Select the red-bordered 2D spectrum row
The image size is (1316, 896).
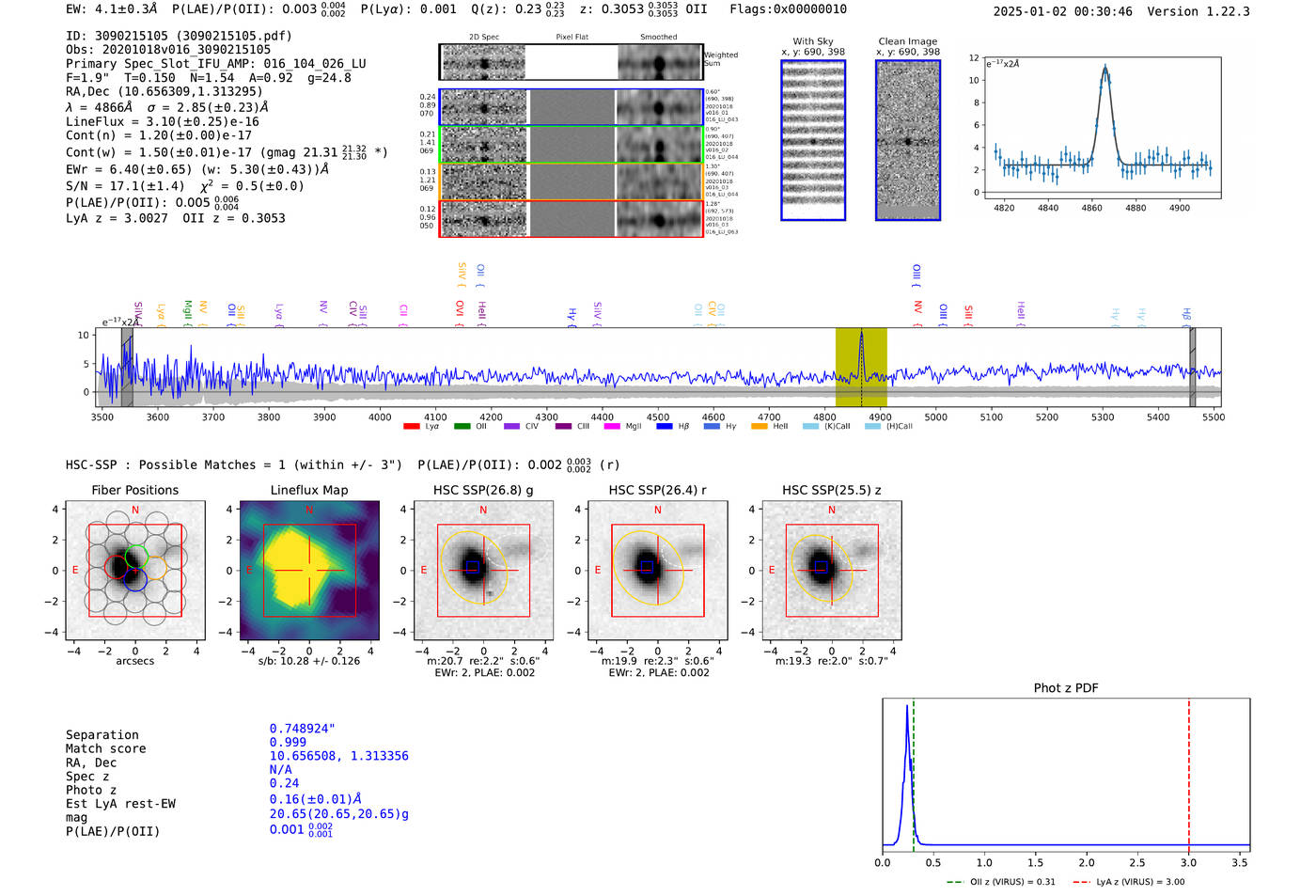572,218
